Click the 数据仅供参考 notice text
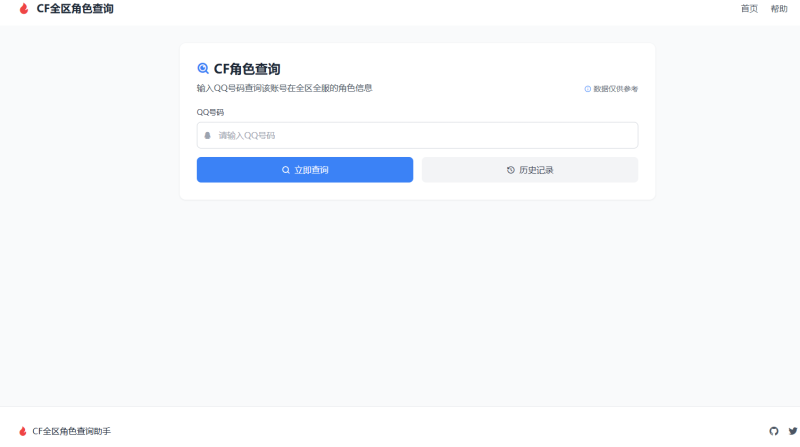 pos(615,89)
